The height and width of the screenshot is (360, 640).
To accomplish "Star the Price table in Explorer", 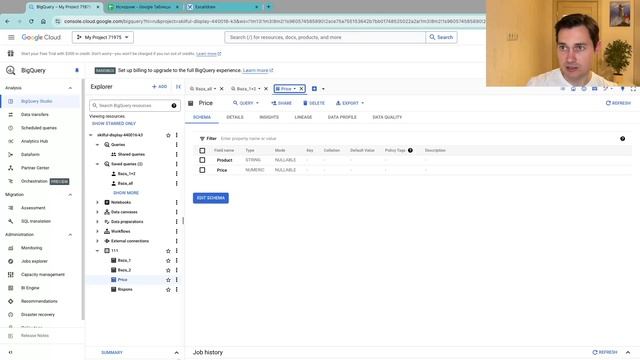I will click(x=168, y=280).
